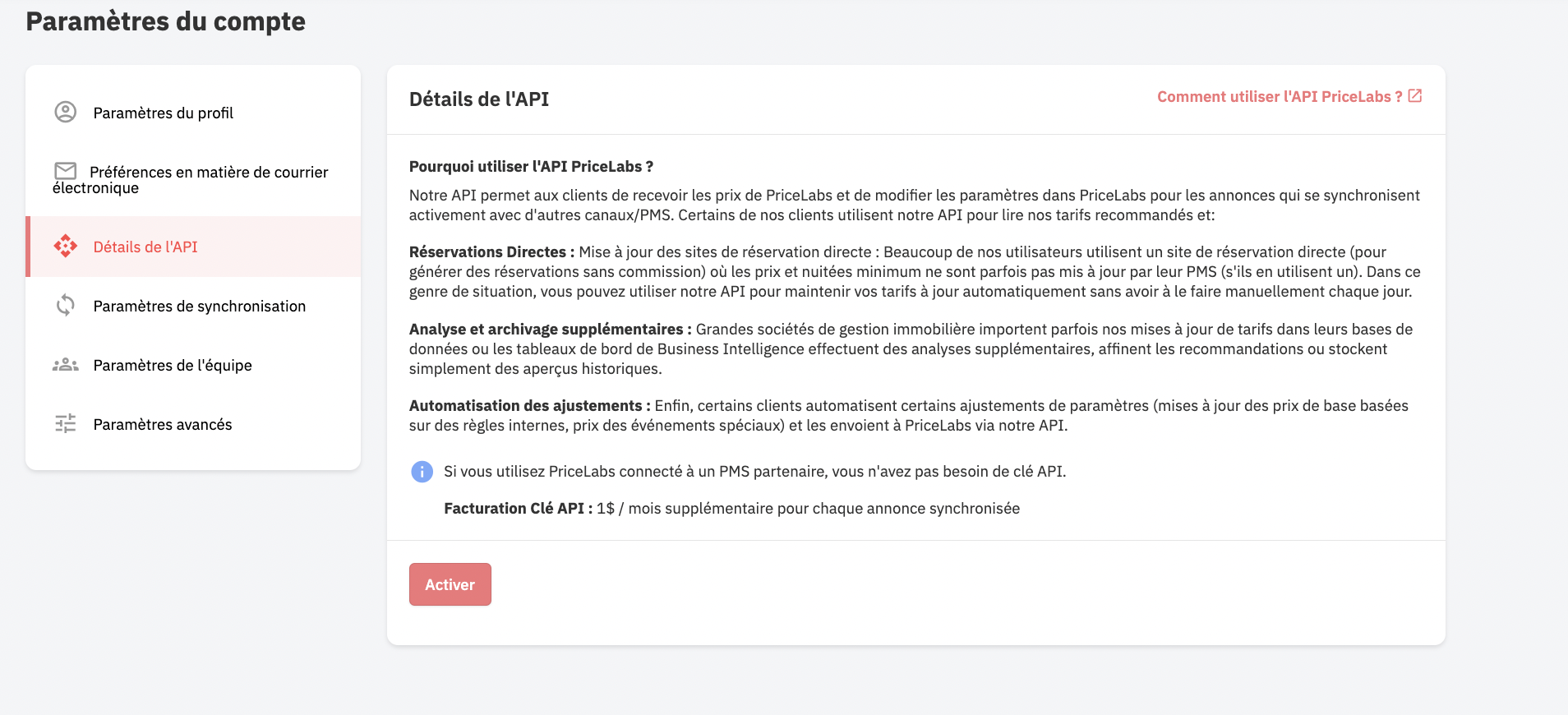Click the team members group icon
The image size is (1568, 715).
tap(66, 365)
